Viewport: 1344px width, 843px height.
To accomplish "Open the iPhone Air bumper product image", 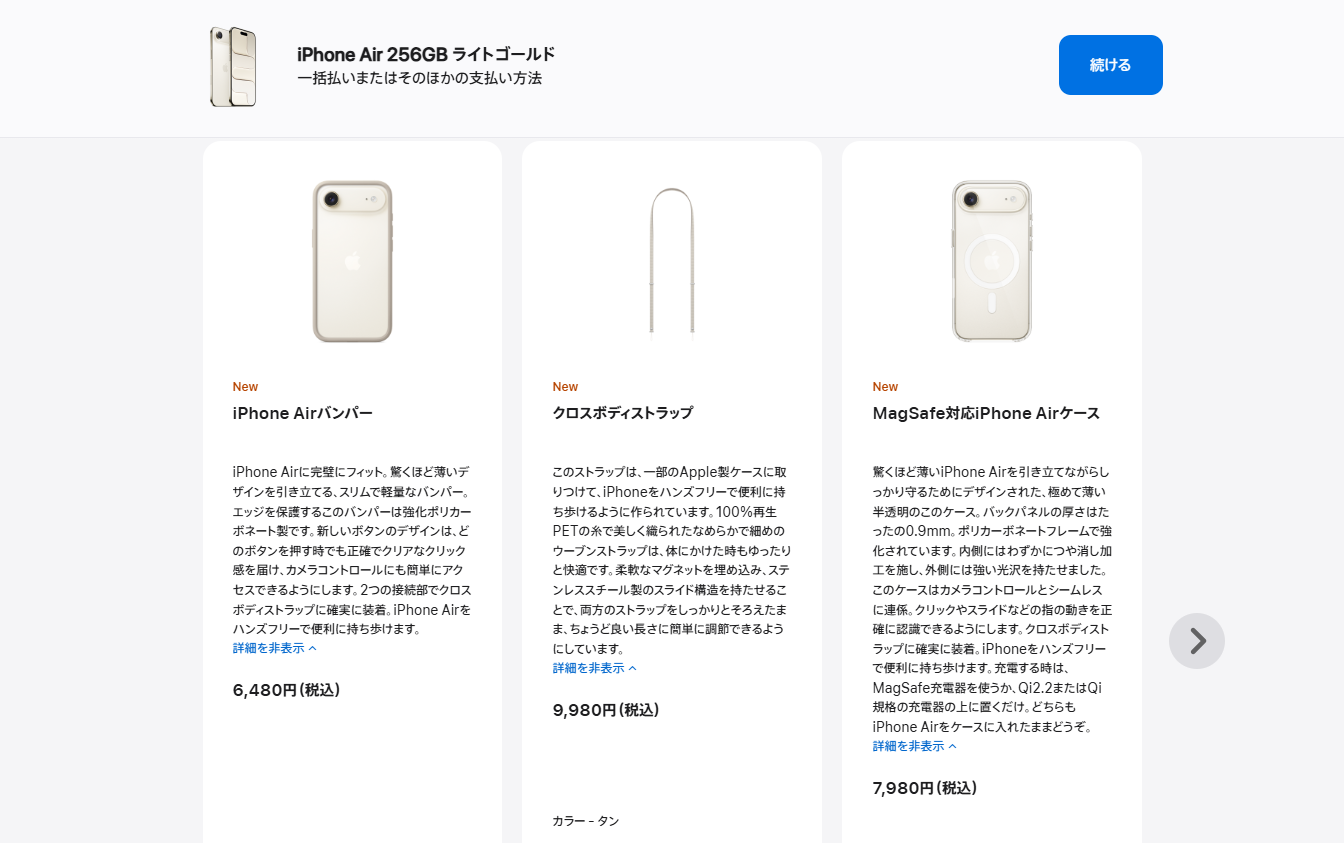I will click(x=352, y=261).
